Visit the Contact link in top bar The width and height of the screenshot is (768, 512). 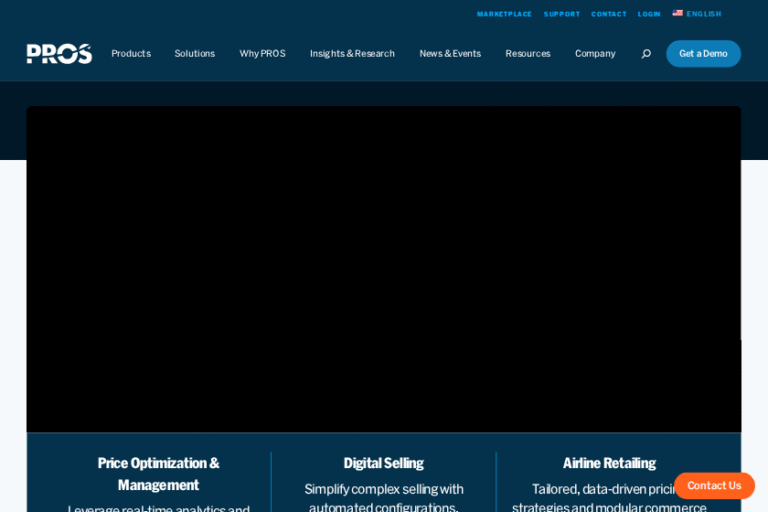click(x=608, y=14)
